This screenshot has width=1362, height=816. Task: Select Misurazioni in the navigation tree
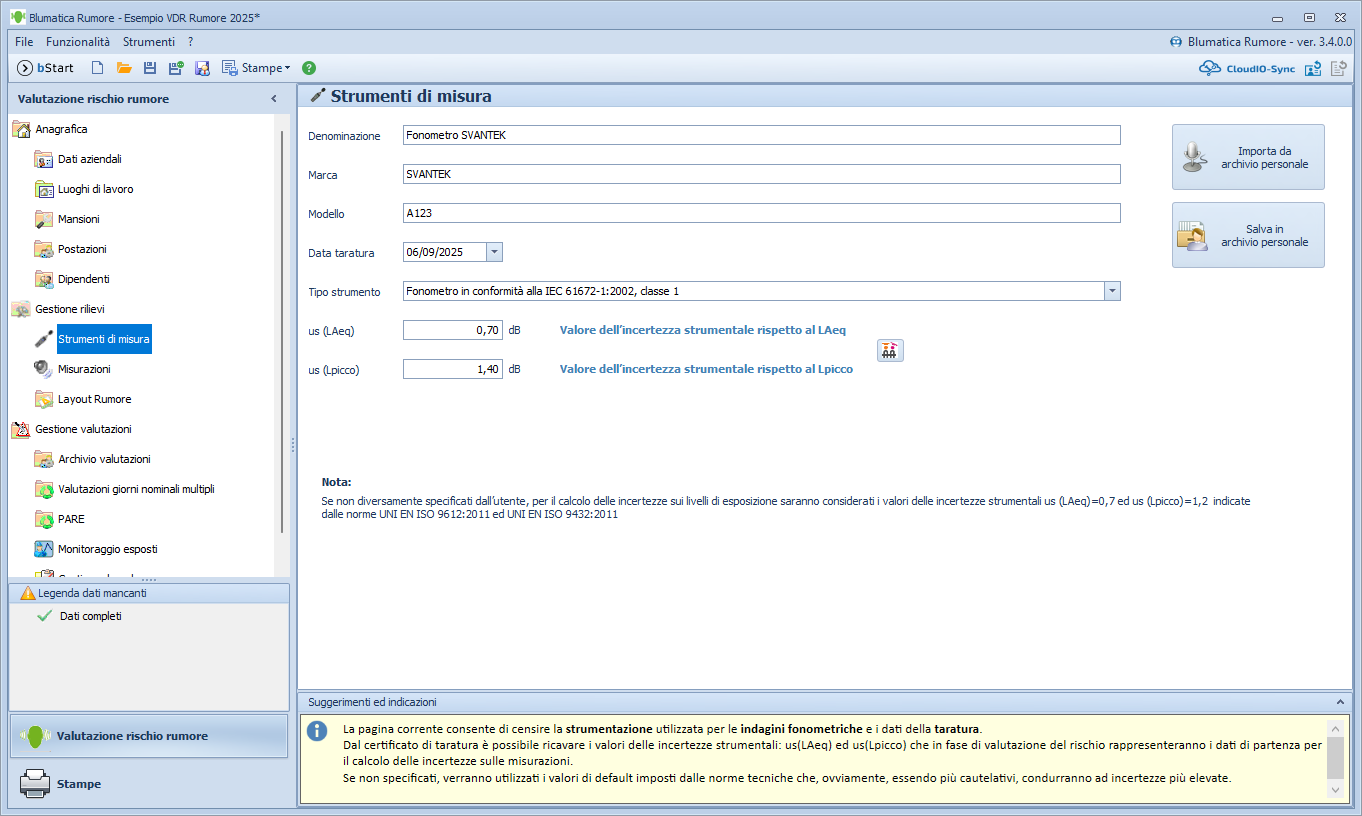tap(84, 369)
